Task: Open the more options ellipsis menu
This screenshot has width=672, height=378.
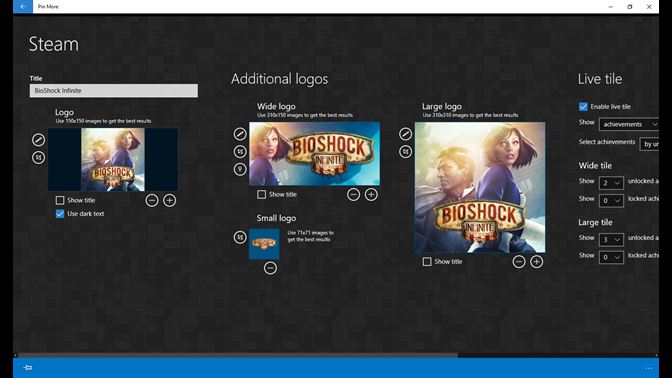Action: pyautogui.click(x=649, y=368)
